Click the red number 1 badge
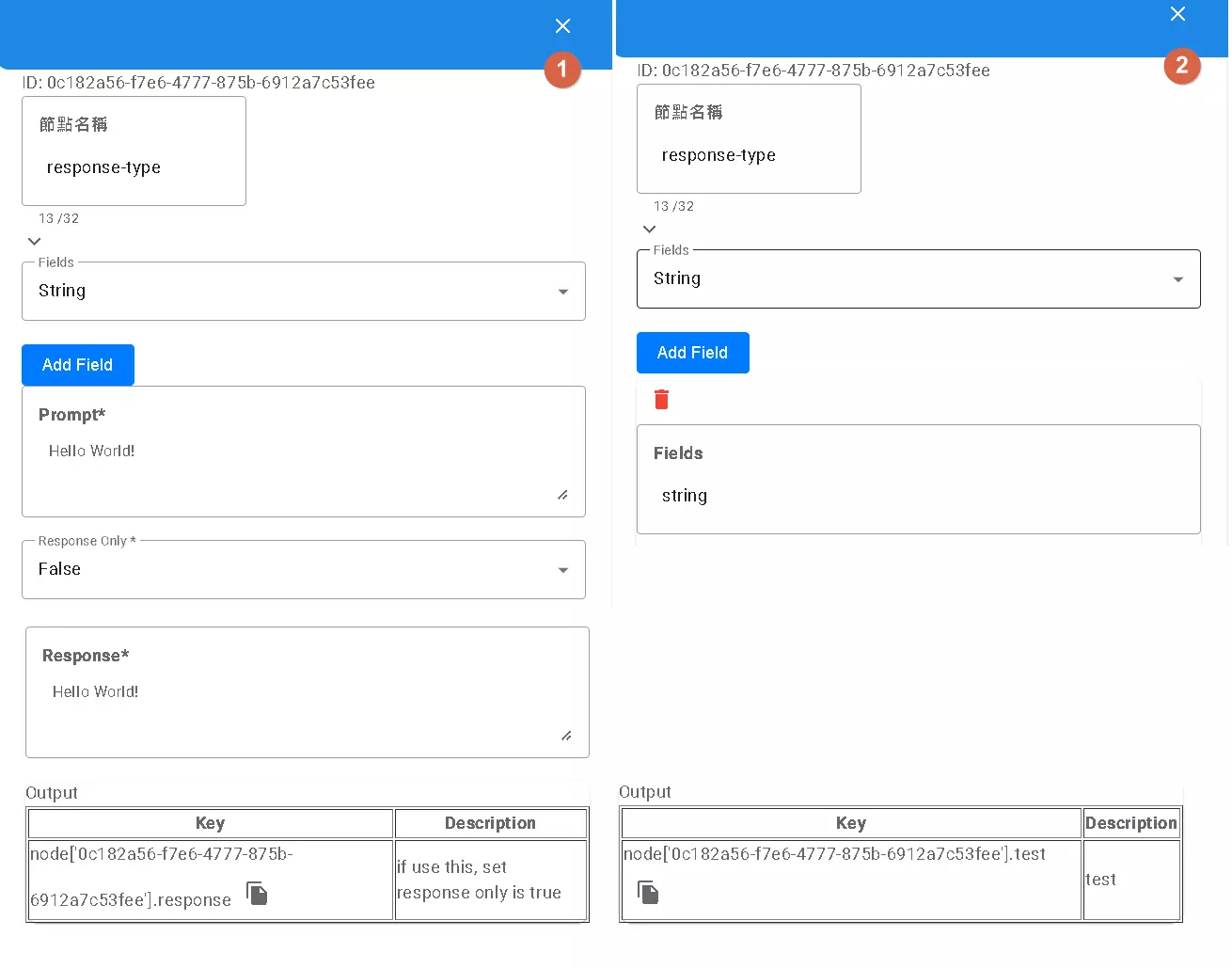This screenshot has width=1232, height=968. (562, 69)
